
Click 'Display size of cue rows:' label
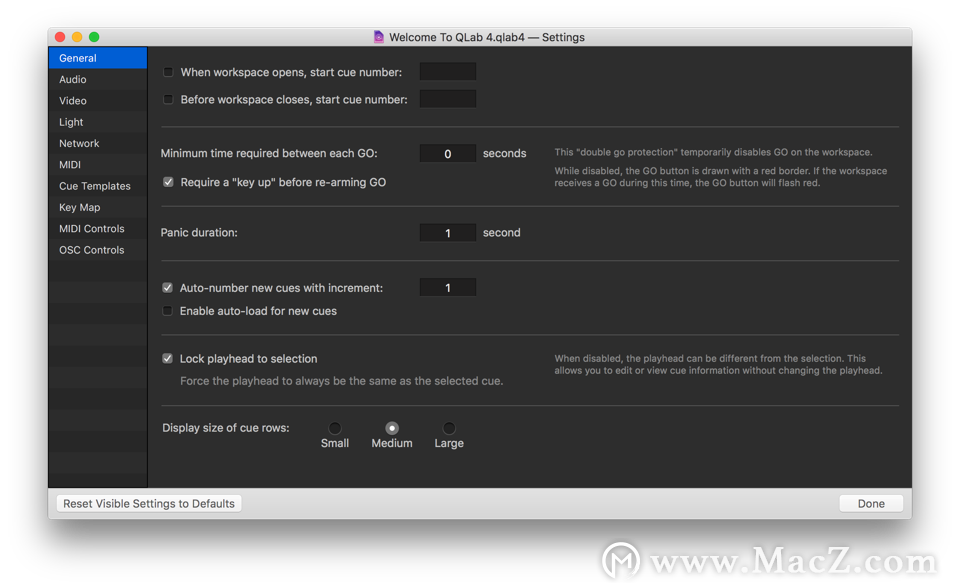click(x=226, y=428)
